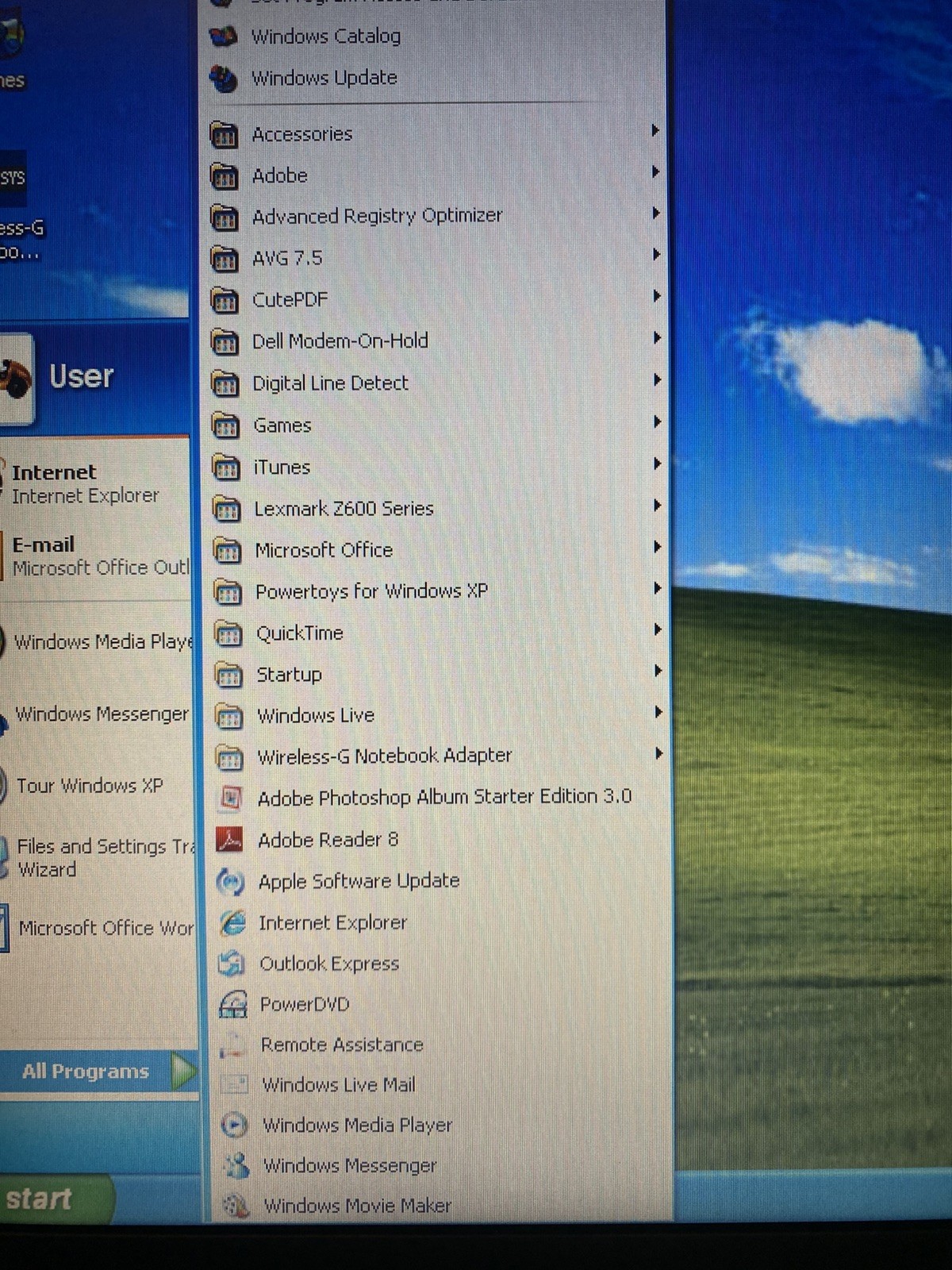The width and height of the screenshot is (952, 1270).
Task: Expand the Dell Modem-On-Hold submenu arrow
Action: point(656,337)
